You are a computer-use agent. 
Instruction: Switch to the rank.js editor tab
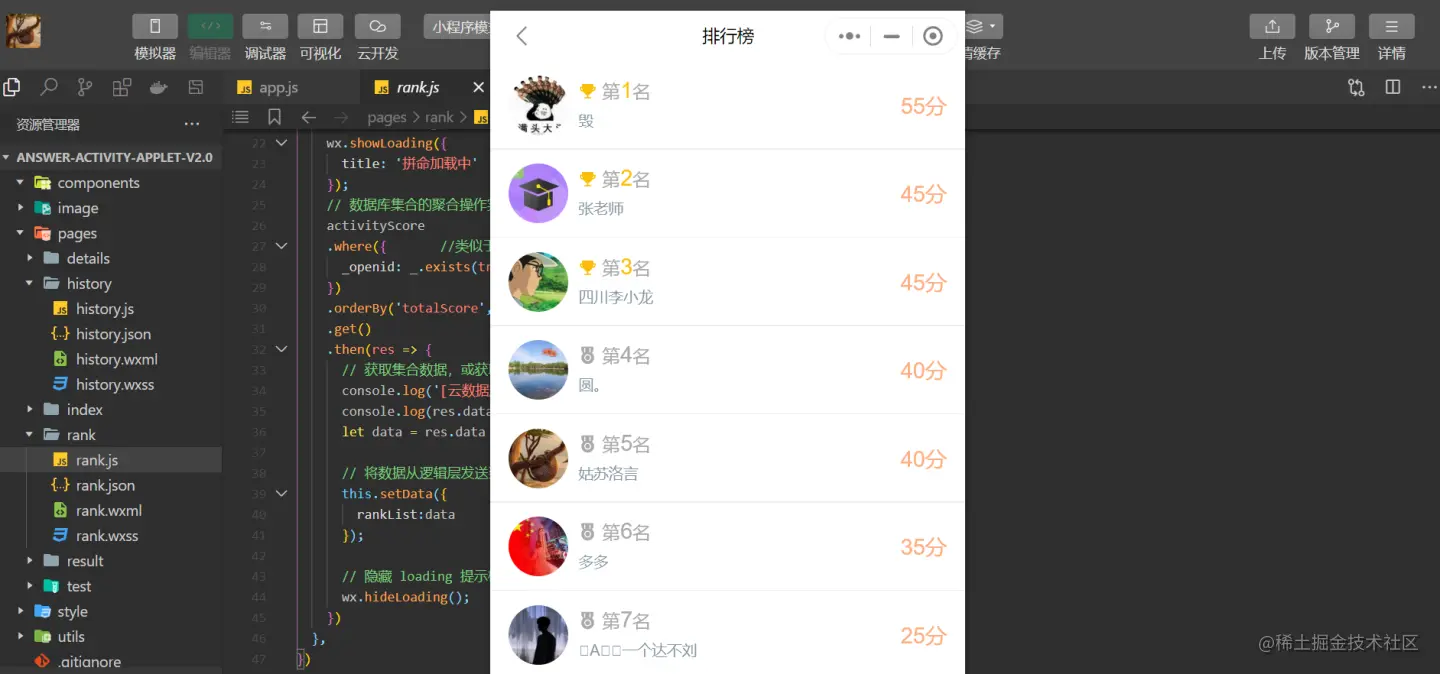click(x=418, y=87)
